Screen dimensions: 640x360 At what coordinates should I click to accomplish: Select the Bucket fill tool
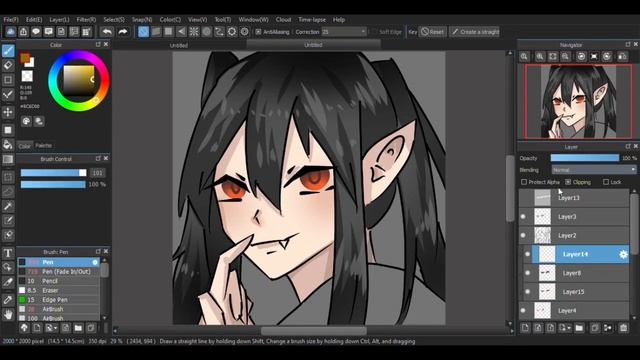pyautogui.click(x=8, y=144)
